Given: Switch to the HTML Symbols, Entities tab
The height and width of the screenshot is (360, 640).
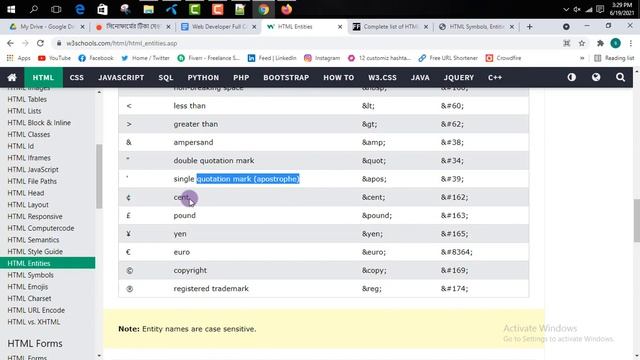Looking at the screenshot, I should click(476, 27).
